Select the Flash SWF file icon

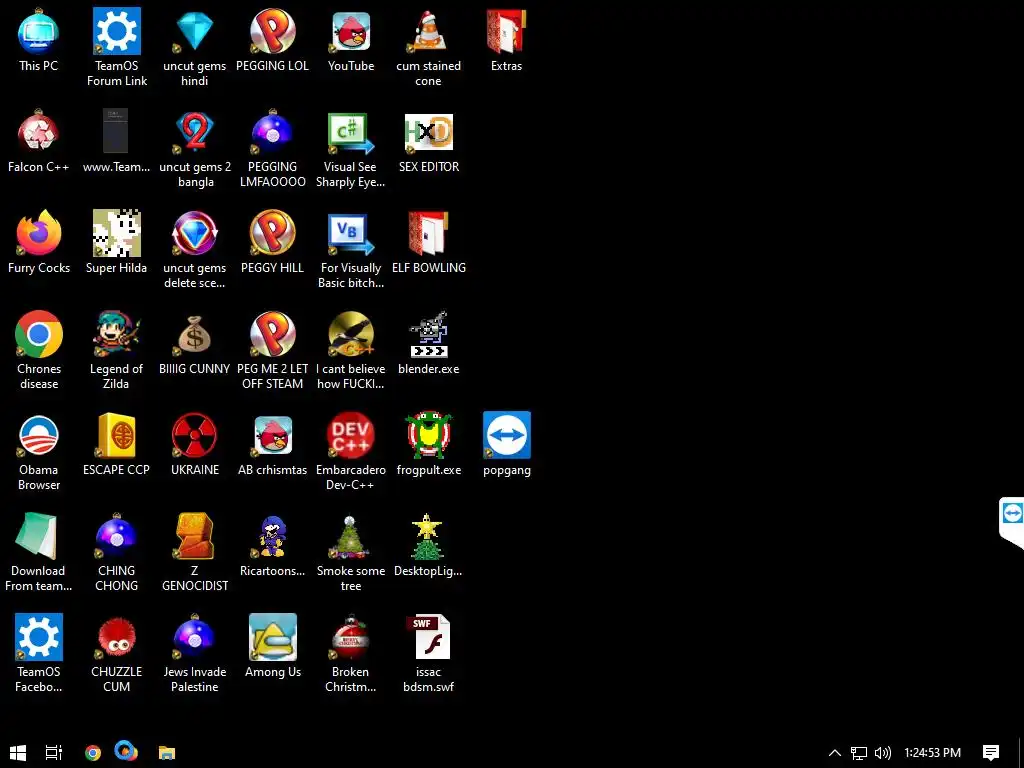[x=428, y=637]
